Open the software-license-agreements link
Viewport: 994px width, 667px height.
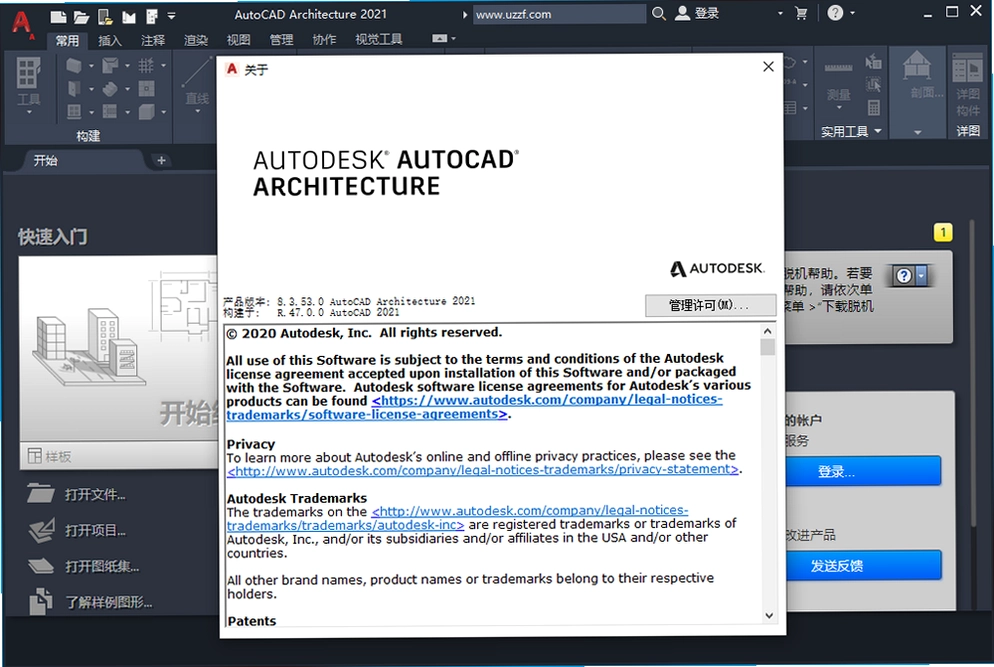474,407
